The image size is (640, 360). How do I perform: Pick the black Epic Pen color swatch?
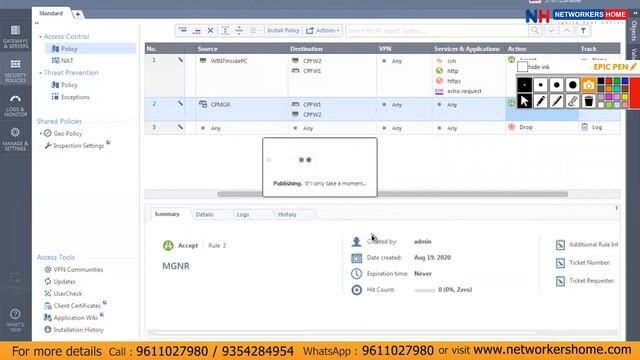[x=601, y=81]
